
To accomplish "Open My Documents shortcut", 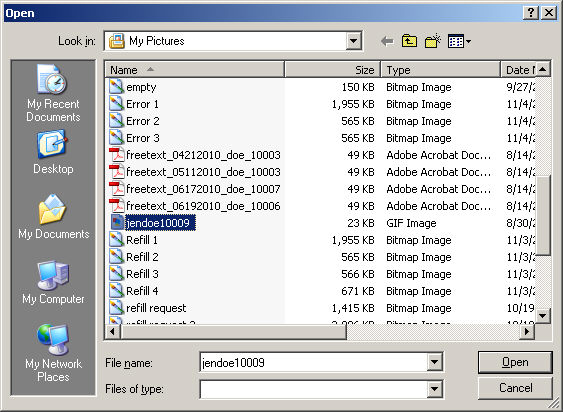I will 53,217.
